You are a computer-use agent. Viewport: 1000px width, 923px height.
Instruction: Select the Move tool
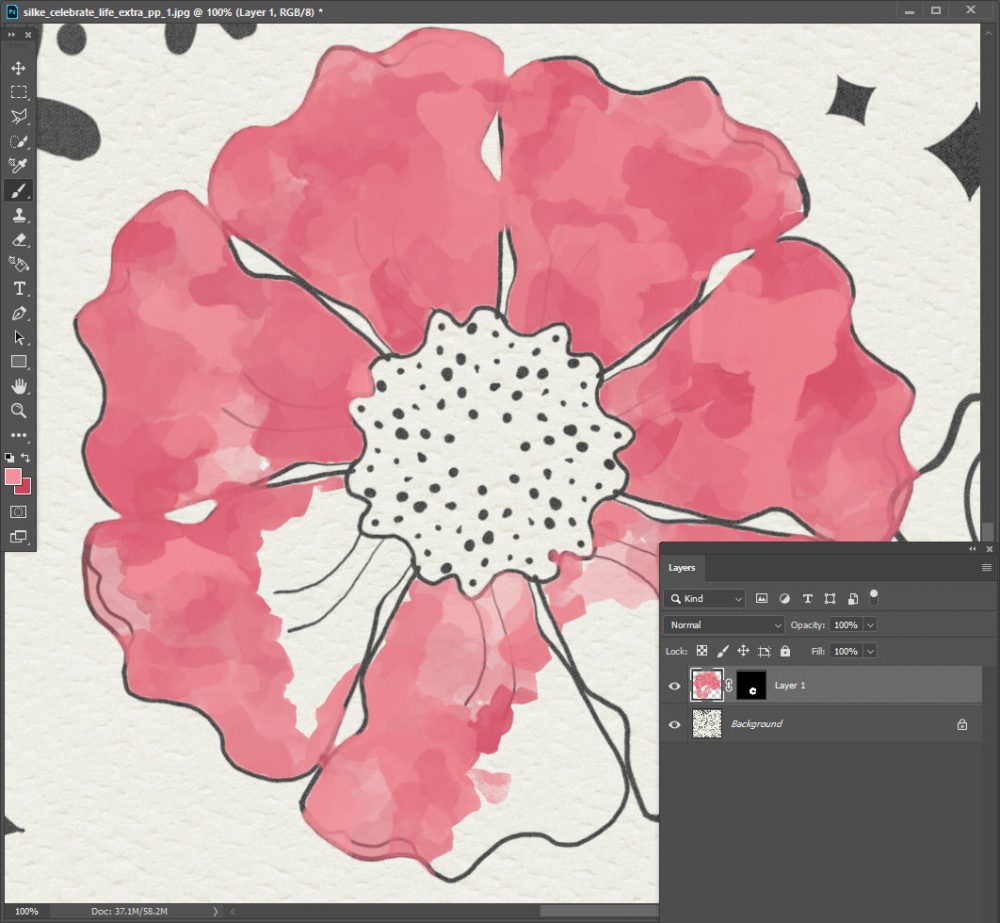[x=18, y=68]
